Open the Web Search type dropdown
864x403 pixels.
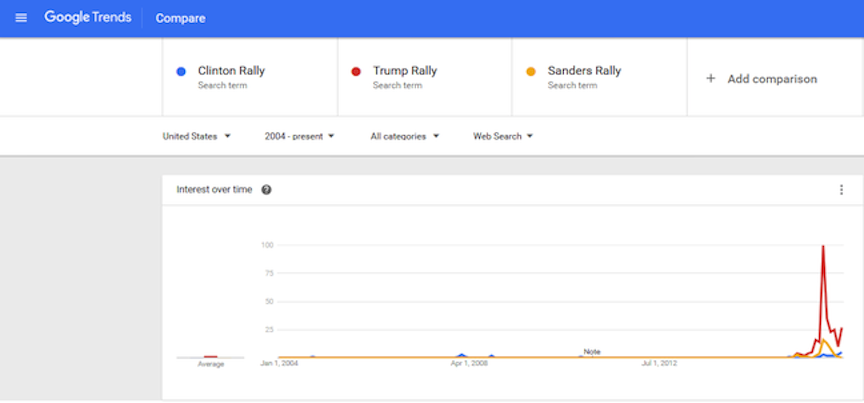(x=503, y=136)
